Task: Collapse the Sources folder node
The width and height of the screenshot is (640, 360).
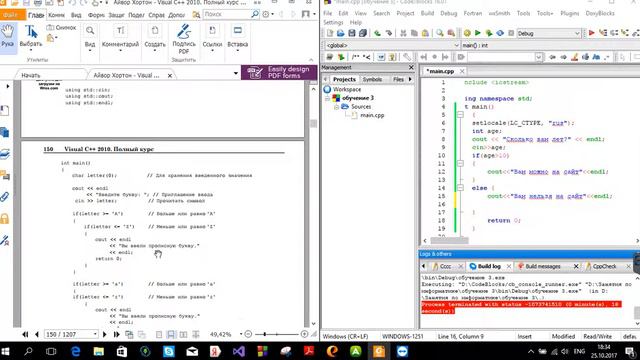Action: 336,107
